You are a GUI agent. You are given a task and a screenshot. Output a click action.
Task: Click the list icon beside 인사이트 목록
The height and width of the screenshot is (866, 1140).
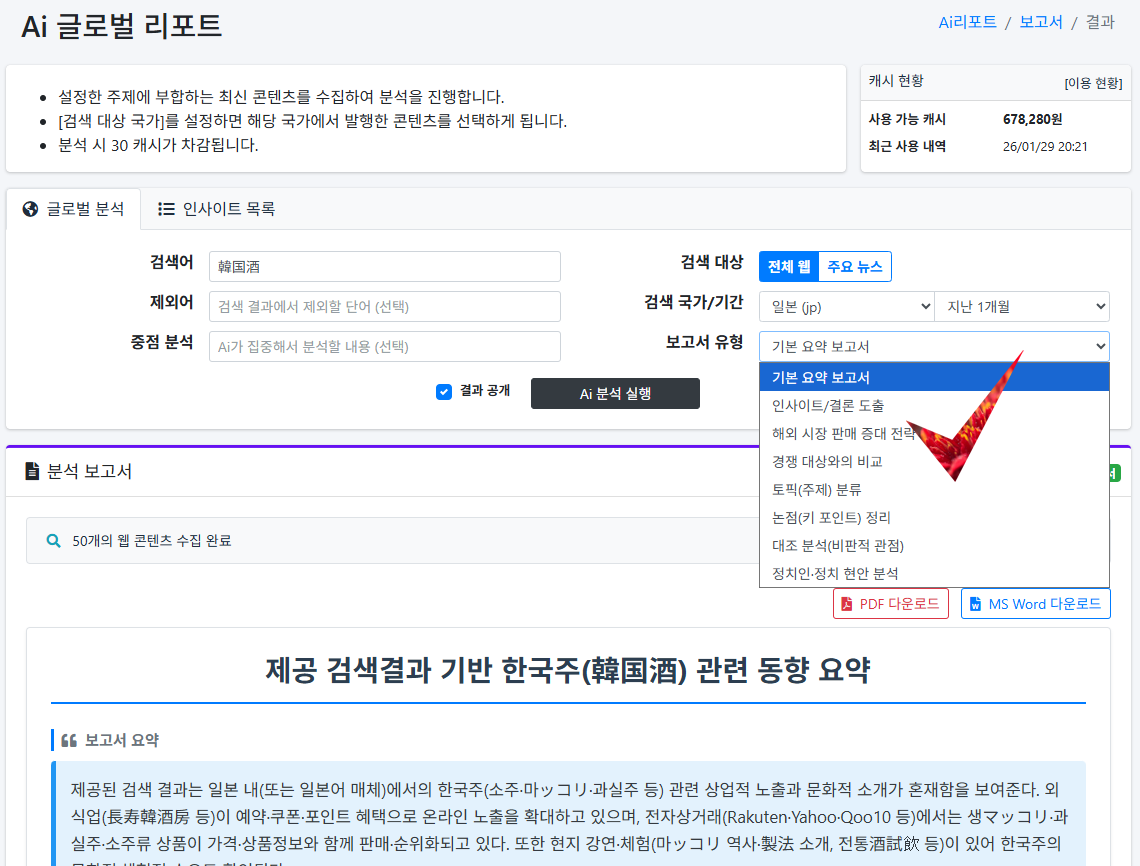(166, 209)
